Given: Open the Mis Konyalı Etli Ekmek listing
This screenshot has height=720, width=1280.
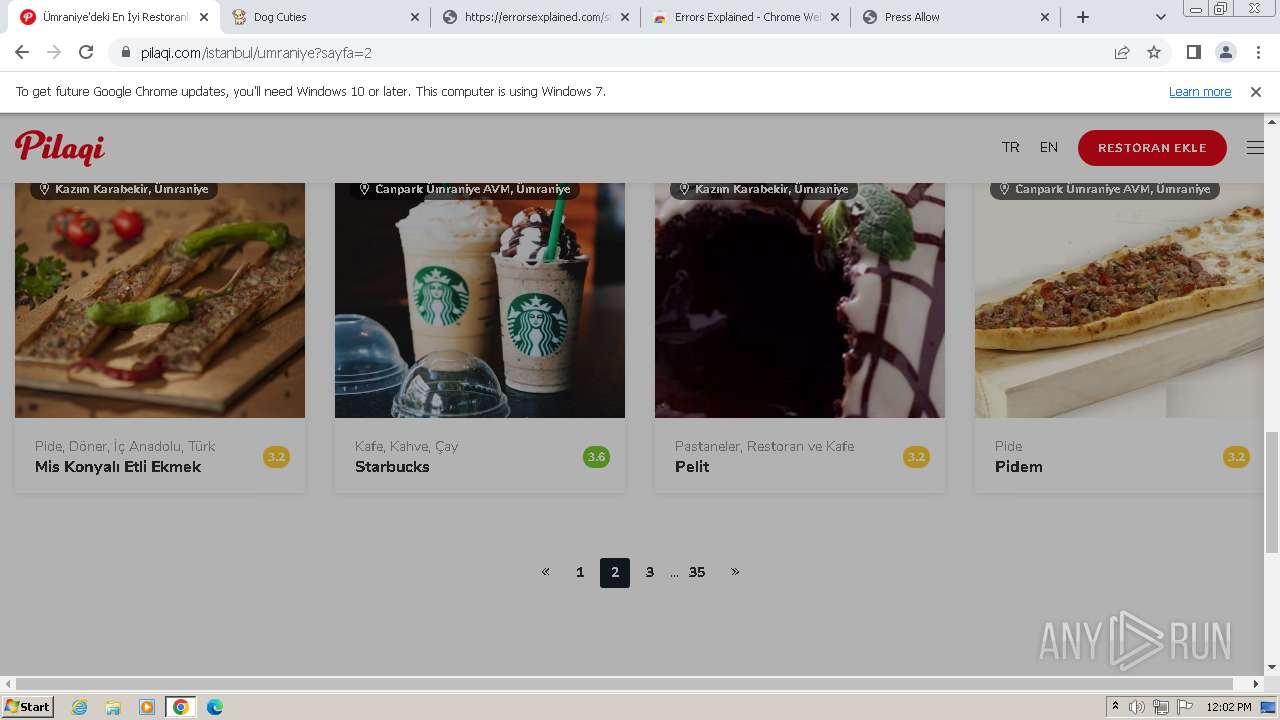Looking at the screenshot, I should click(x=118, y=467).
